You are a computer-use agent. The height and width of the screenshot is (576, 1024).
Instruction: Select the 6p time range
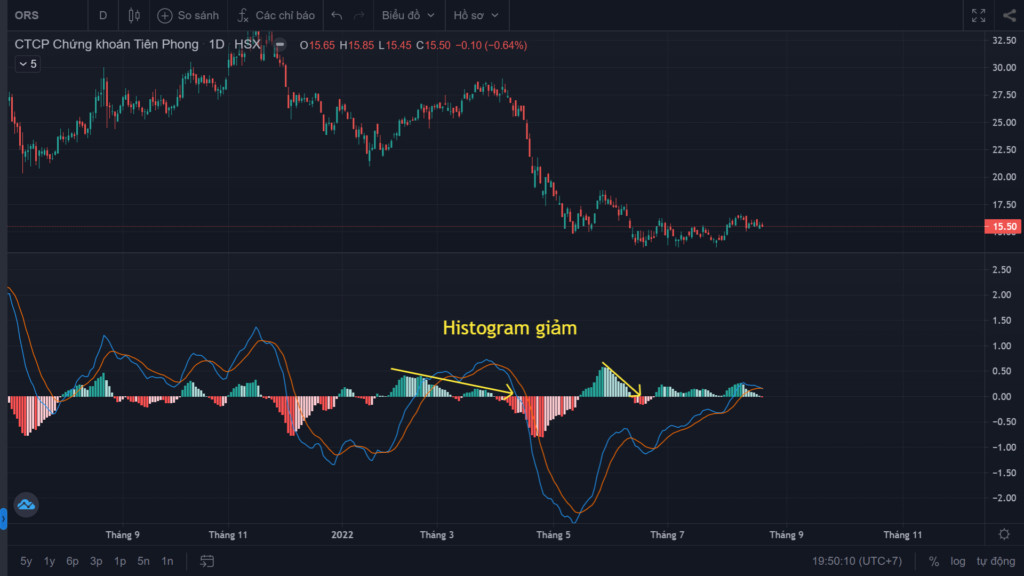(72, 561)
